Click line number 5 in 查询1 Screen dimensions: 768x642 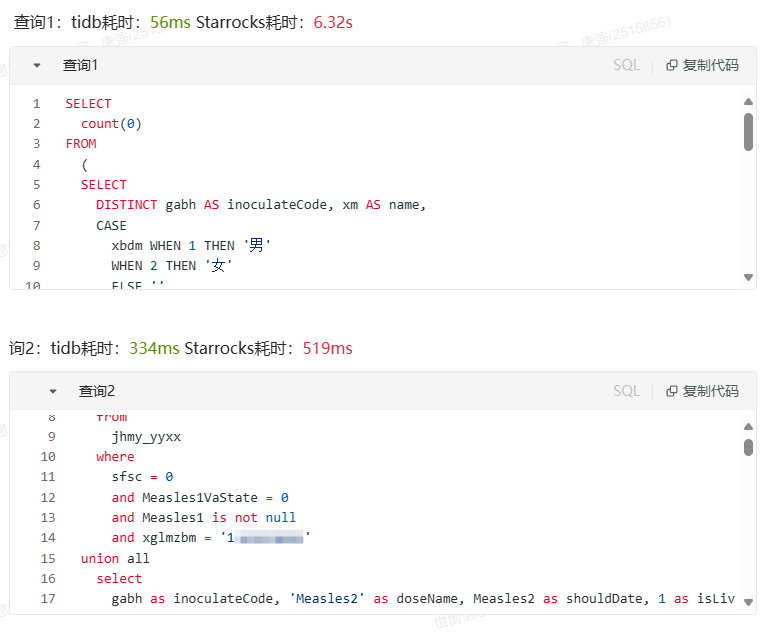click(x=36, y=185)
